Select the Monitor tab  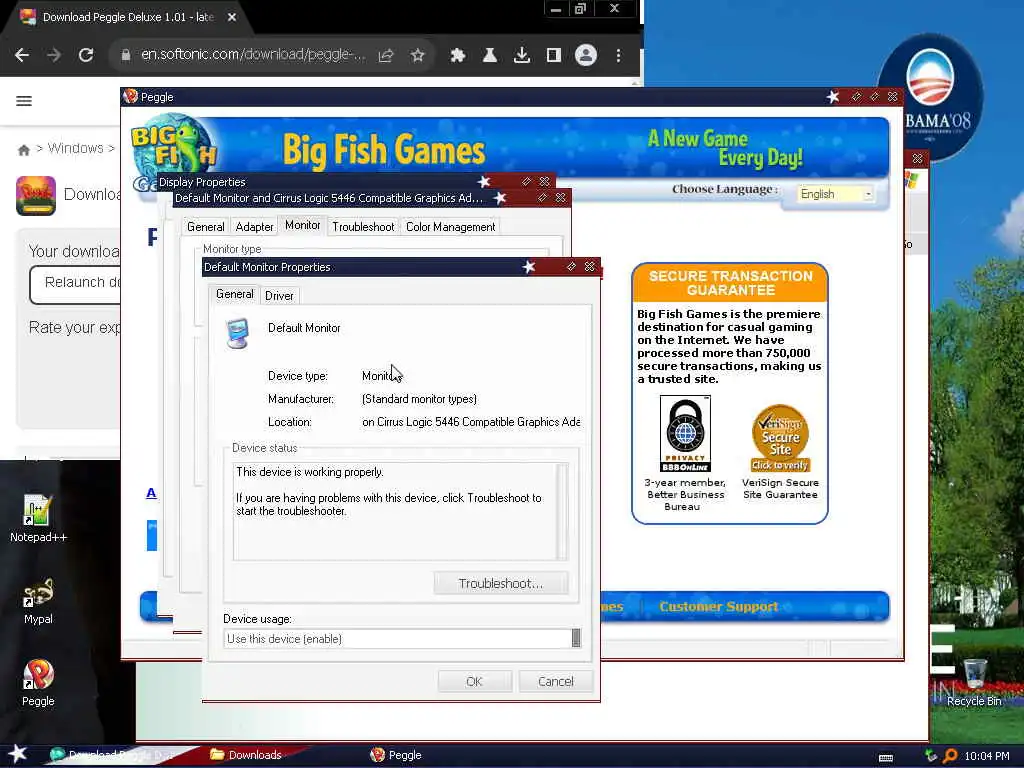302,225
